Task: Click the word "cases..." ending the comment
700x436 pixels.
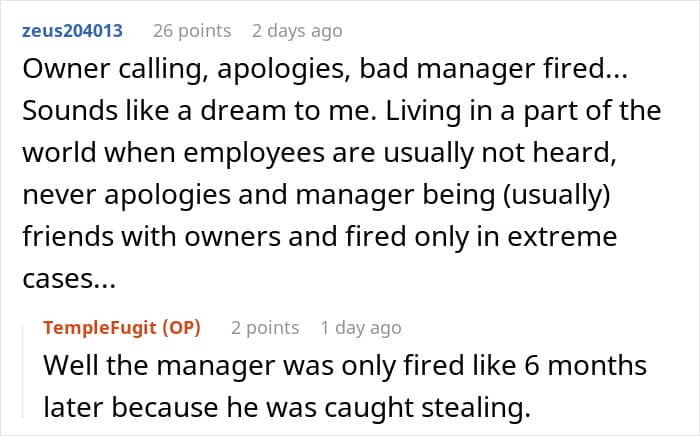Action: [69, 280]
